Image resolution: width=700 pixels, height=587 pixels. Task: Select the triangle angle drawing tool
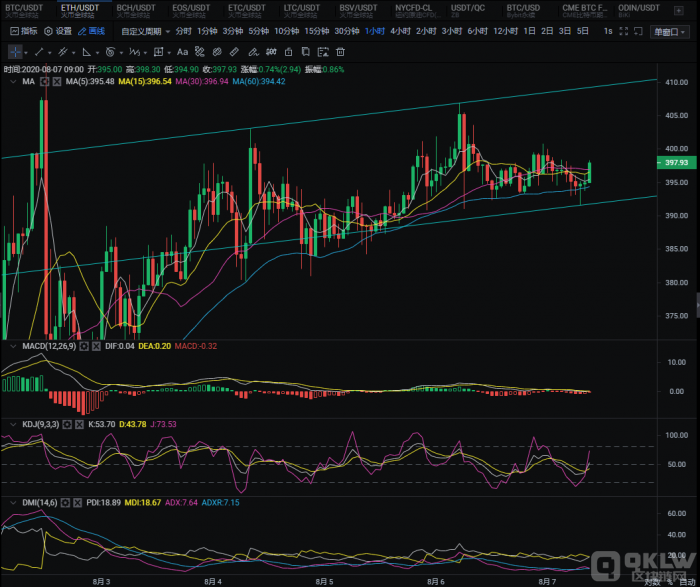pos(87,52)
